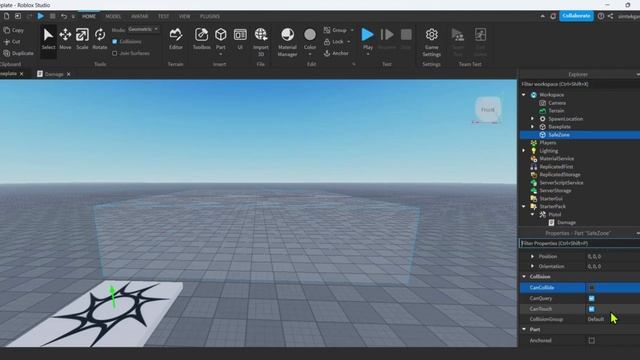Open the Material Manager
The width and height of the screenshot is (640, 360).
click(x=287, y=42)
